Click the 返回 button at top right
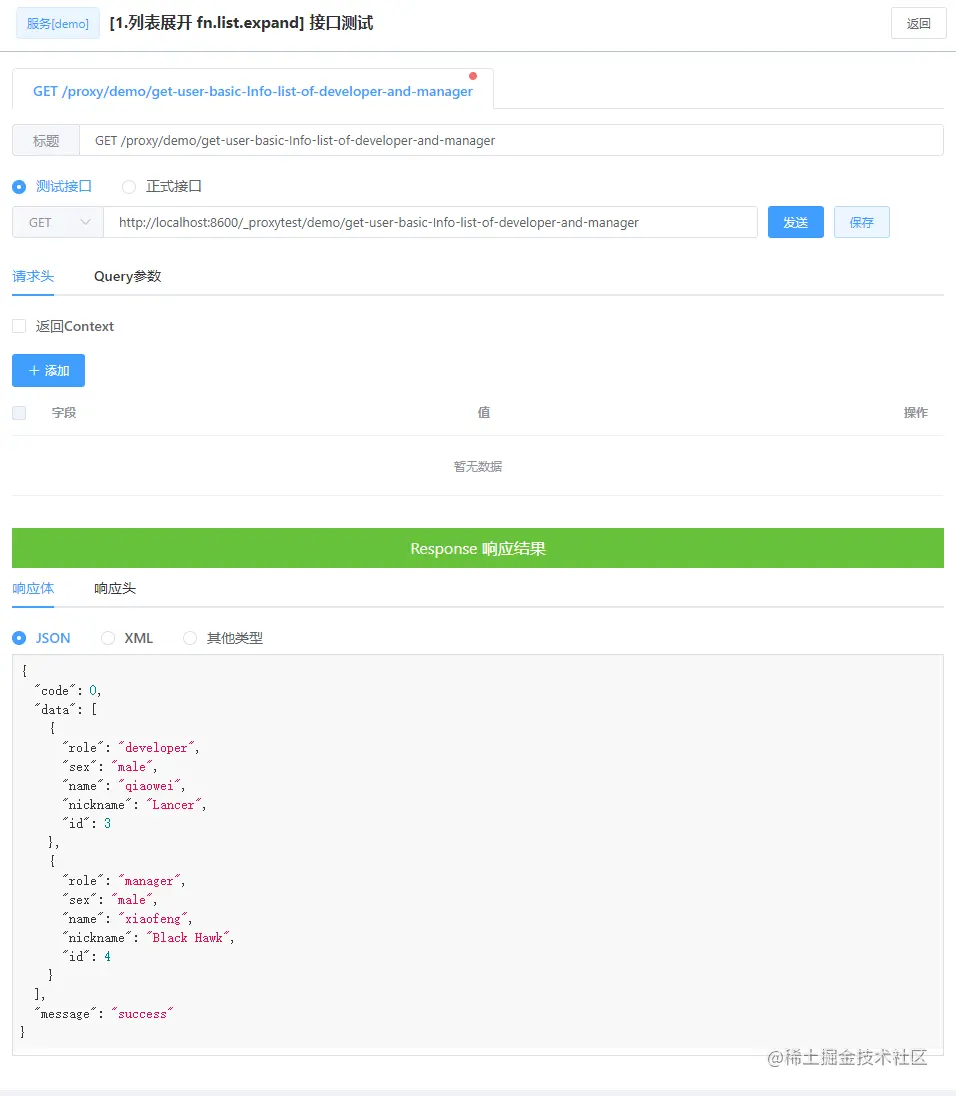Screen dimensions: 956x1096 pos(918,23)
